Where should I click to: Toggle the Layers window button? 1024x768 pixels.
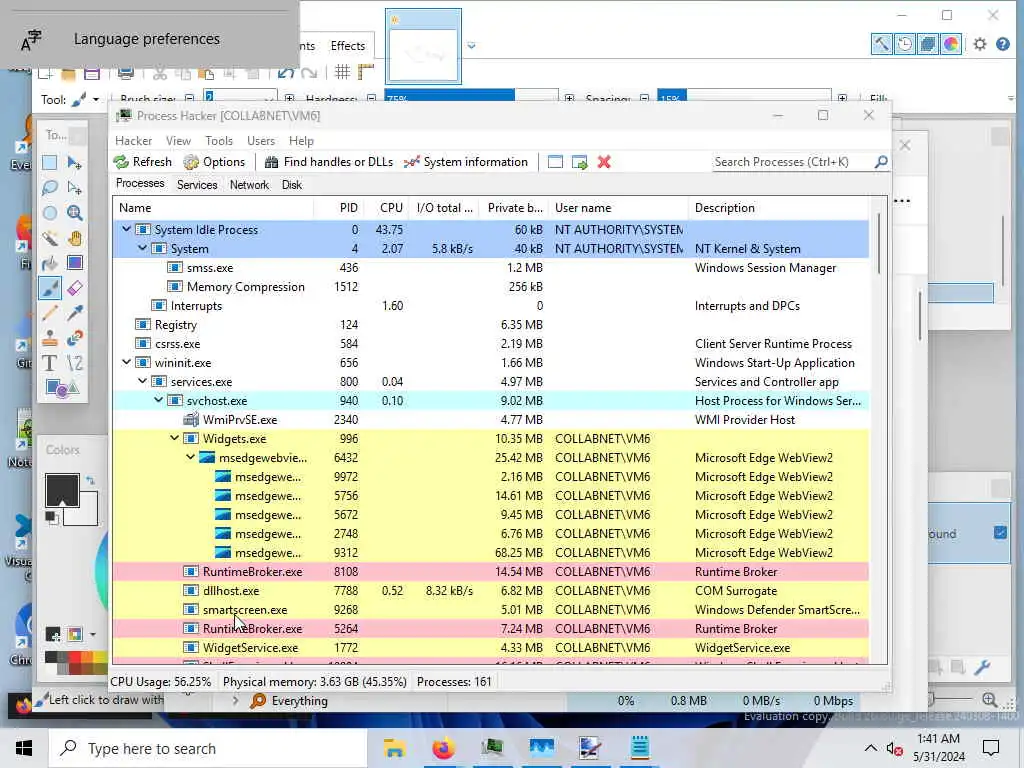click(x=927, y=44)
